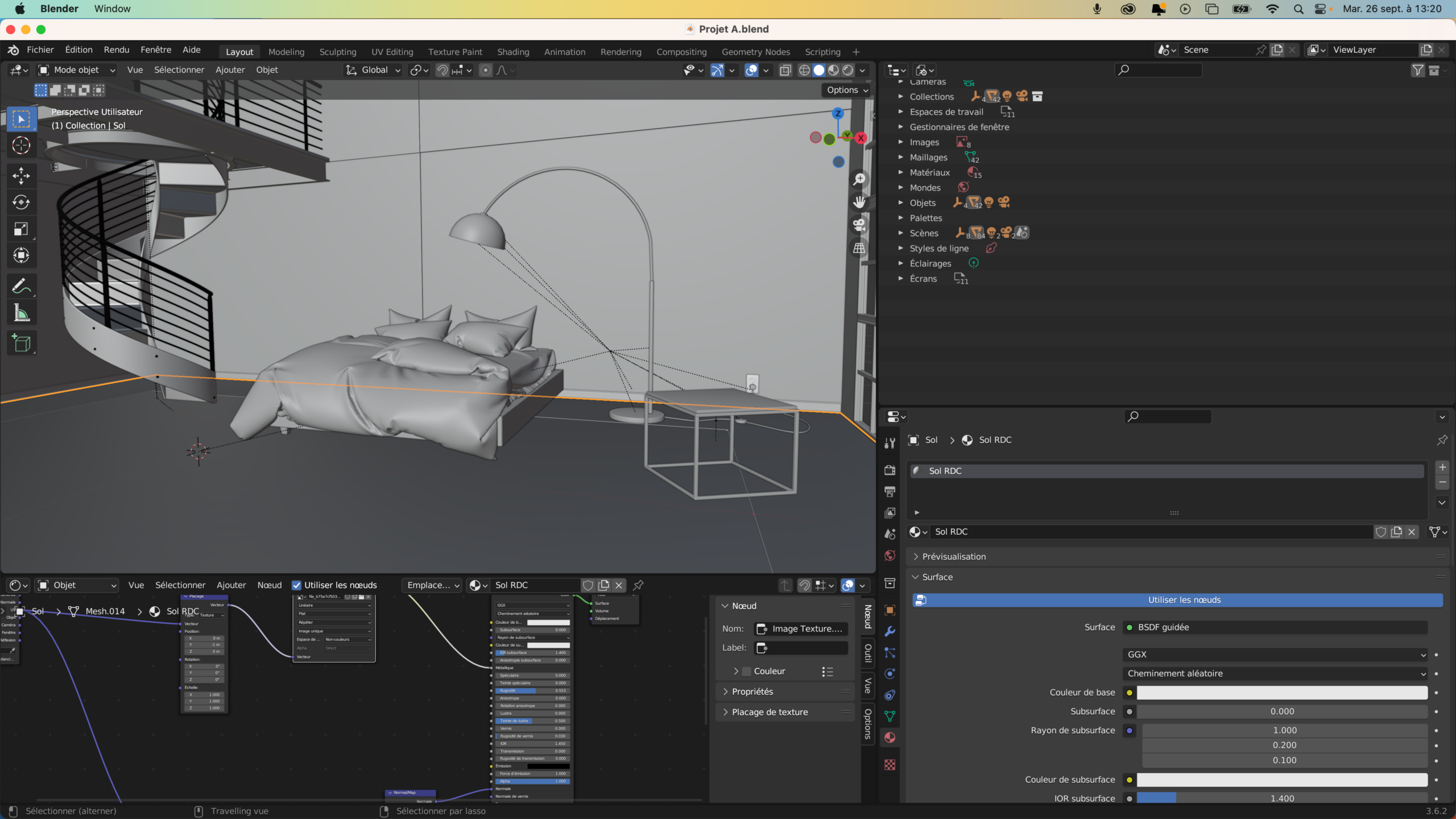Select the Measure tool
This screenshot has width=1456, height=819.
coord(21,313)
